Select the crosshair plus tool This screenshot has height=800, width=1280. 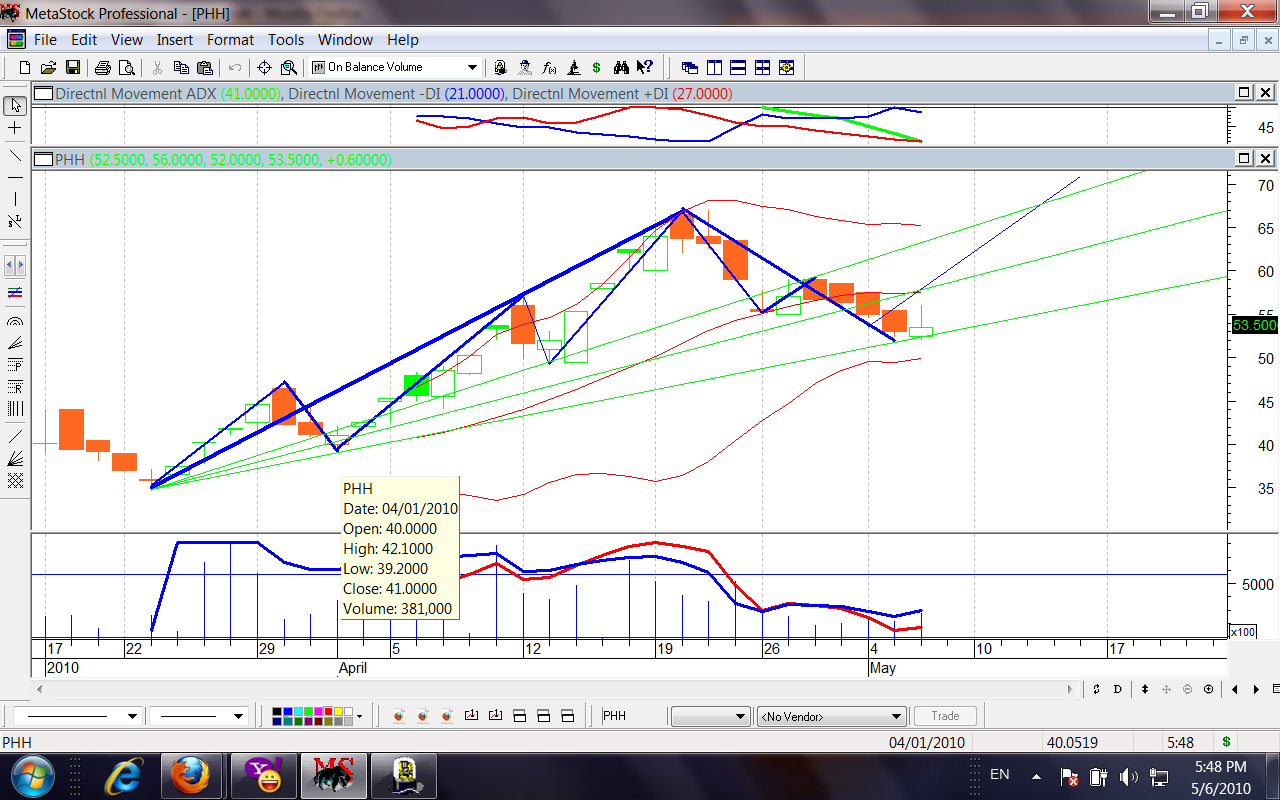15,128
